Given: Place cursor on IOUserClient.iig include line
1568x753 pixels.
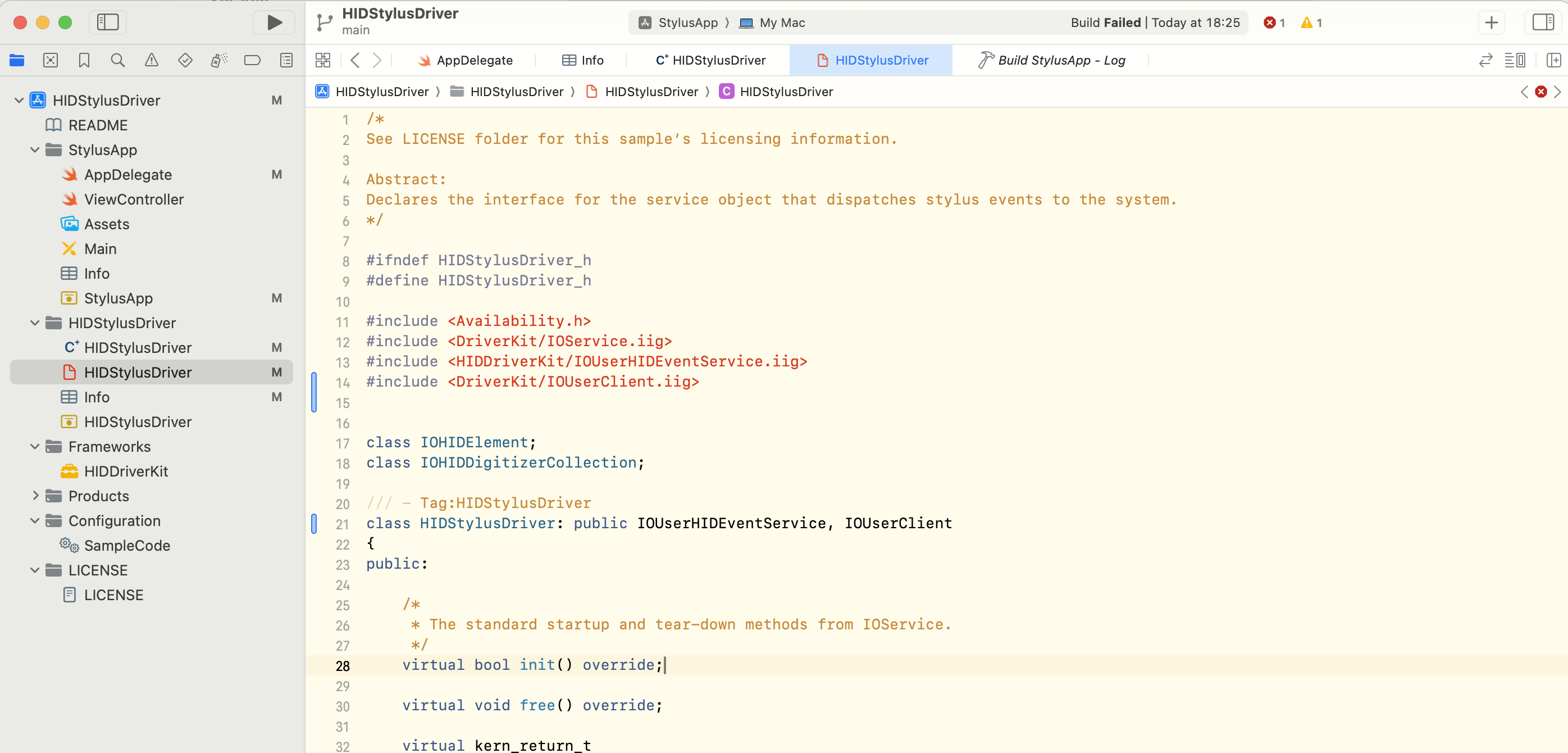Looking at the screenshot, I should click(532, 382).
